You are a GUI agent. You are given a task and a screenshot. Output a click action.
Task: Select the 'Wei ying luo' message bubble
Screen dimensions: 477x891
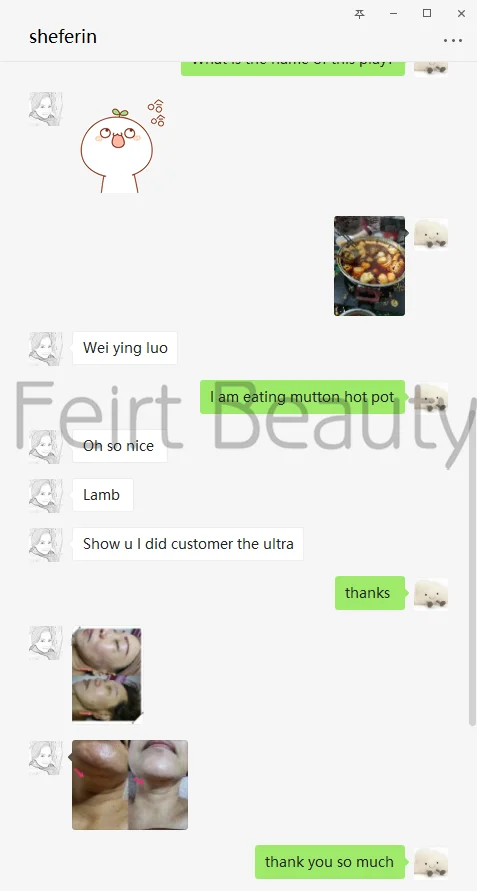(x=125, y=348)
